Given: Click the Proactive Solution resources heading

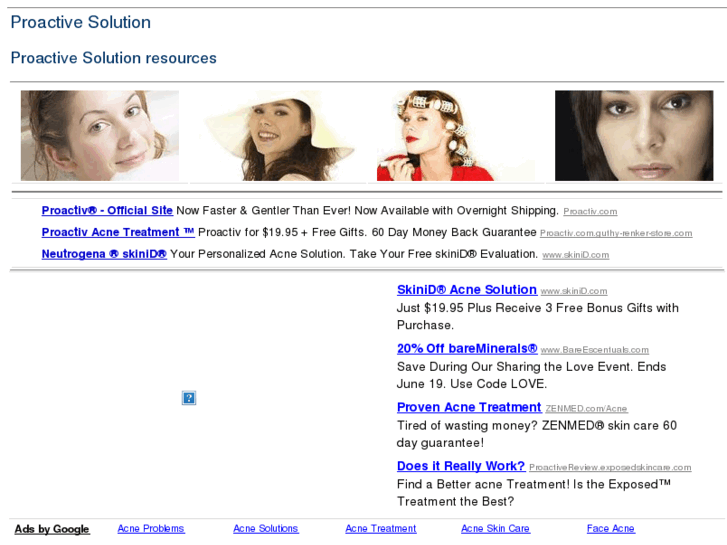Looking at the screenshot, I should click(x=114, y=58).
